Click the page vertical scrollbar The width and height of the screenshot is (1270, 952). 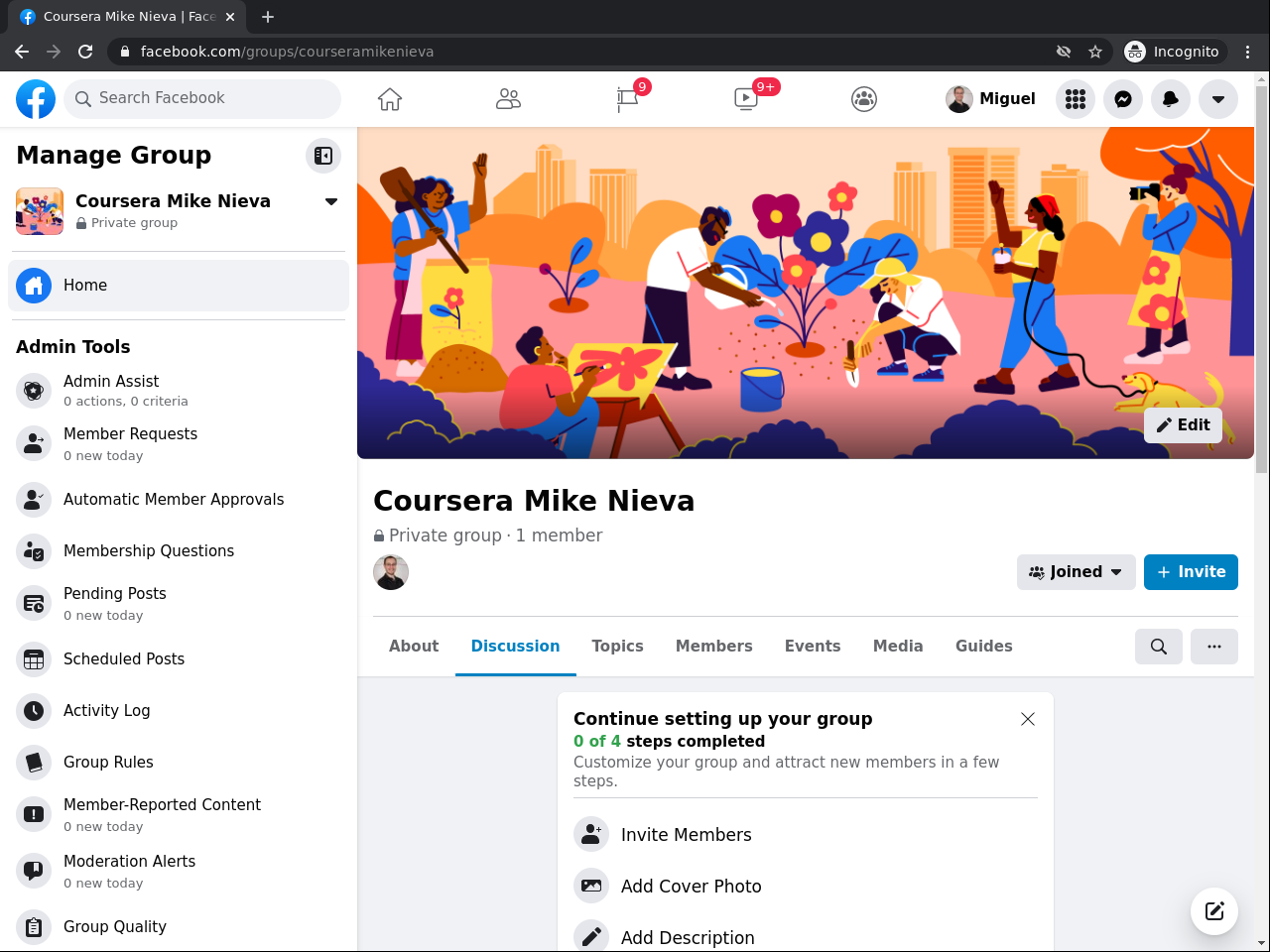[1262, 278]
